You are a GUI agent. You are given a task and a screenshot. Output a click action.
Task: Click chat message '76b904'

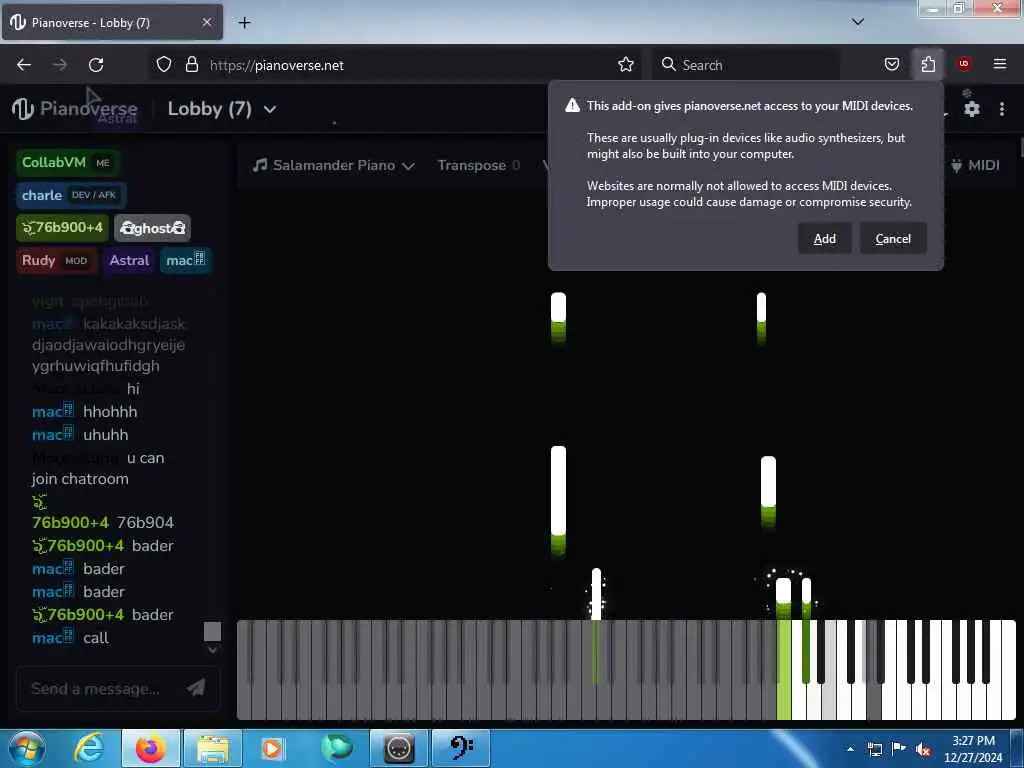click(145, 522)
